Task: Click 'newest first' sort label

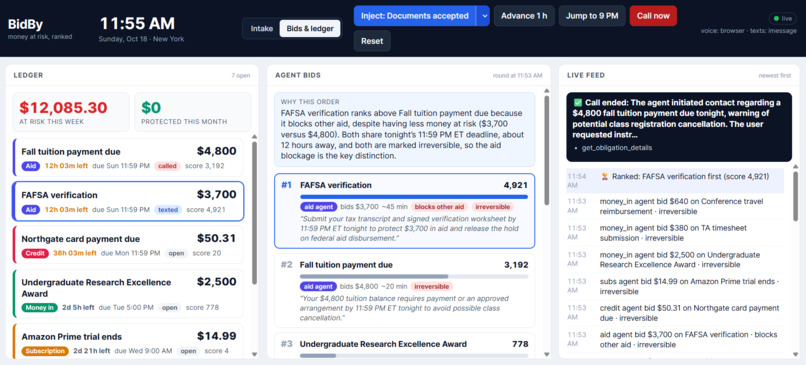Action: (x=775, y=76)
